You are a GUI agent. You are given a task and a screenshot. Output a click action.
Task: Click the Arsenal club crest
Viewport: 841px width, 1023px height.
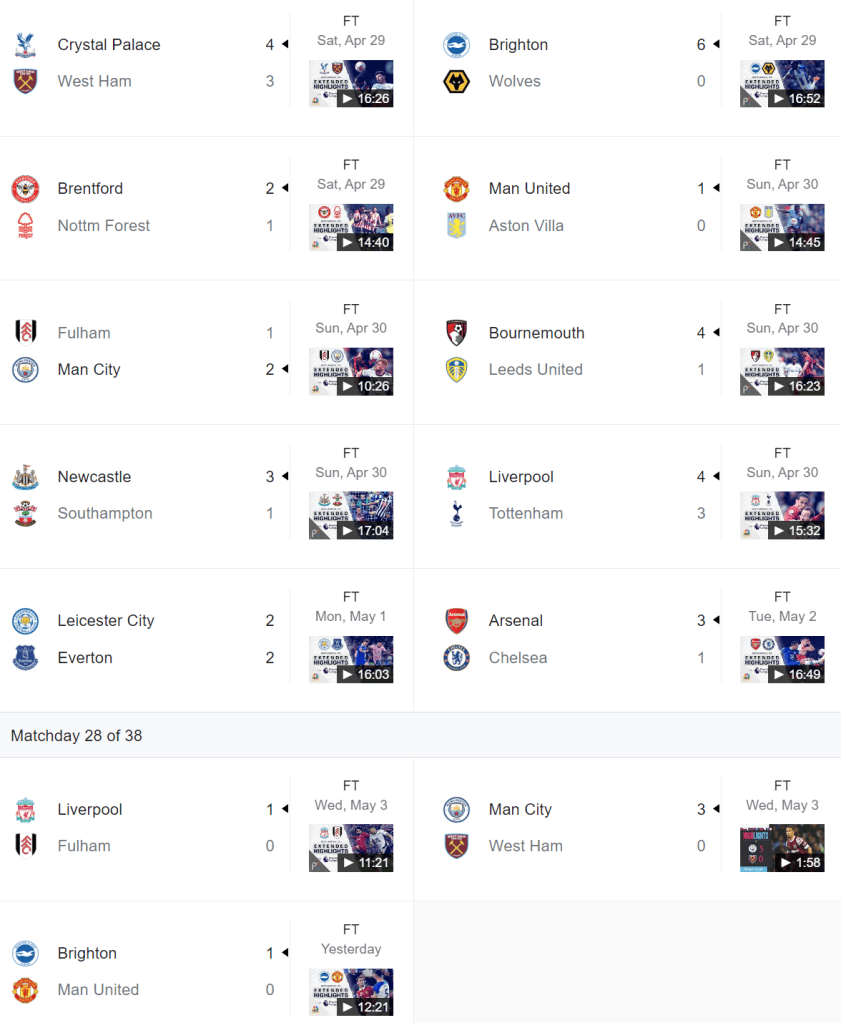coord(456,621)
